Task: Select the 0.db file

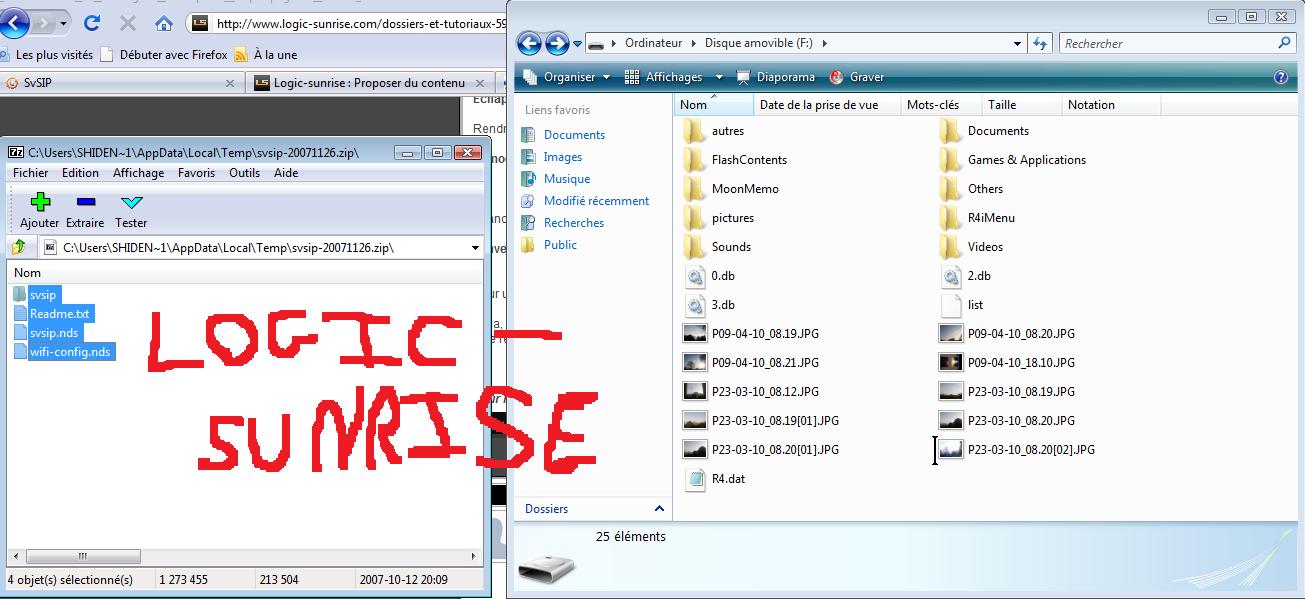Action: point(711,276)
